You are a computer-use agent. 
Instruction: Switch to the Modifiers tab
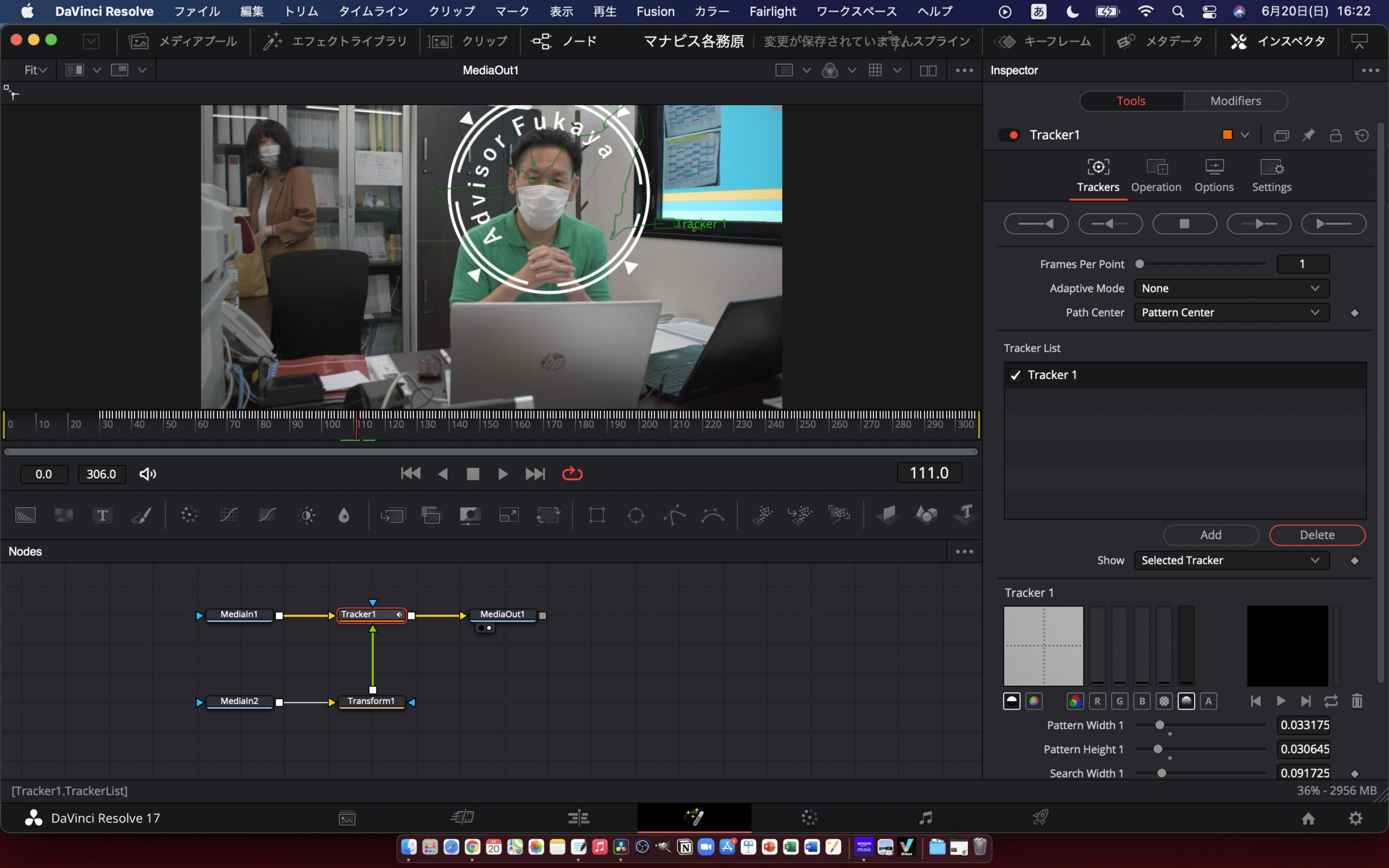click(x=1235, y=101)
